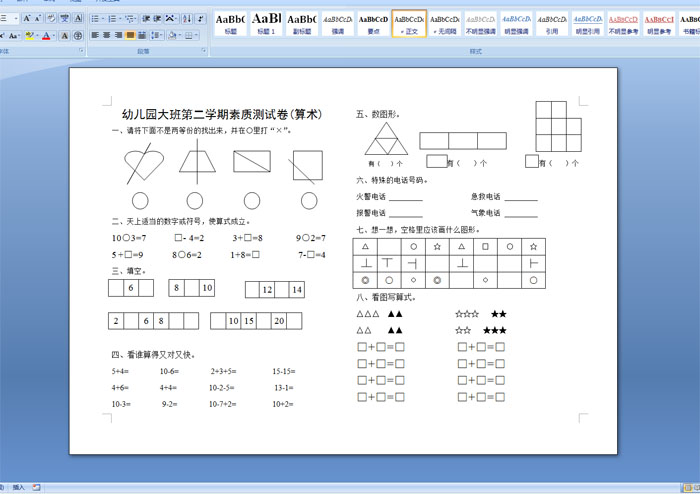This screenshot has width=700, height=494.
Task: Apply Distributed alignment
Action: point(142,35)
